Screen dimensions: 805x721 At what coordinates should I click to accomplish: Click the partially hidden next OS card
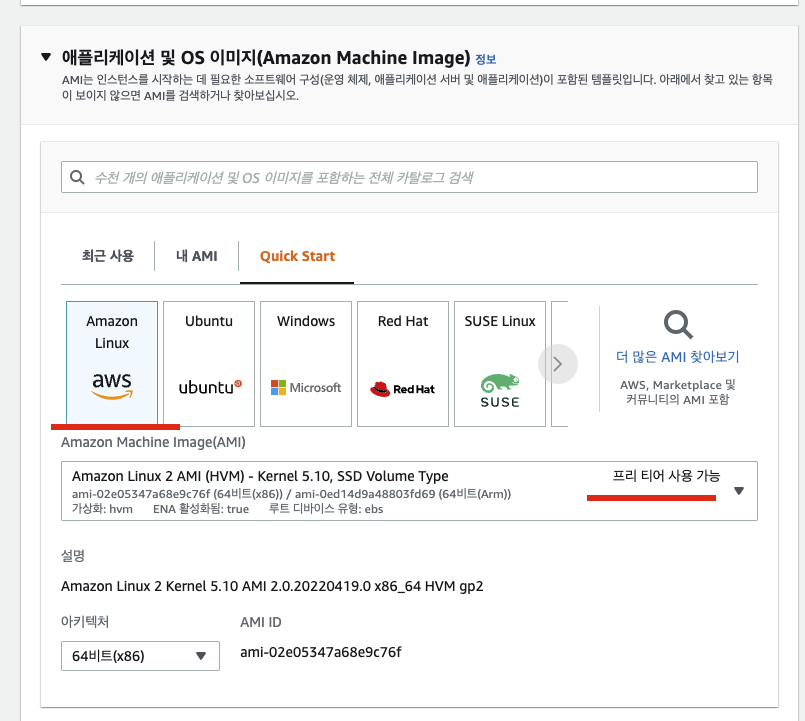[x=560, y=364]
